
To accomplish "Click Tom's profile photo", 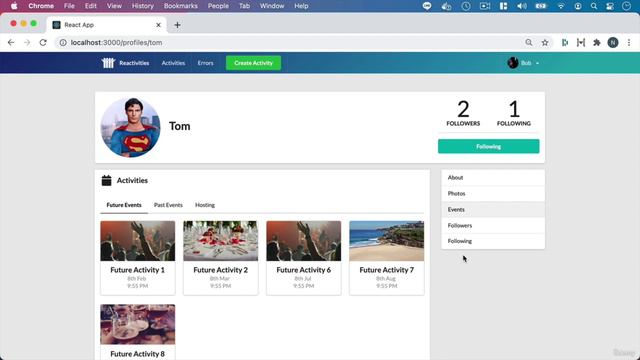I will pos(131,127).
